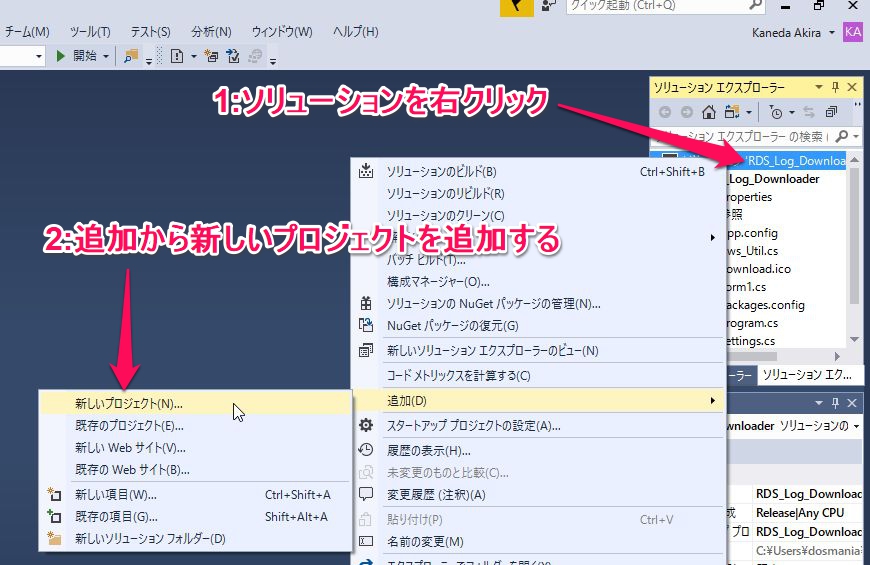Expand the 開始 button dropdown arrow

point(106,56)
